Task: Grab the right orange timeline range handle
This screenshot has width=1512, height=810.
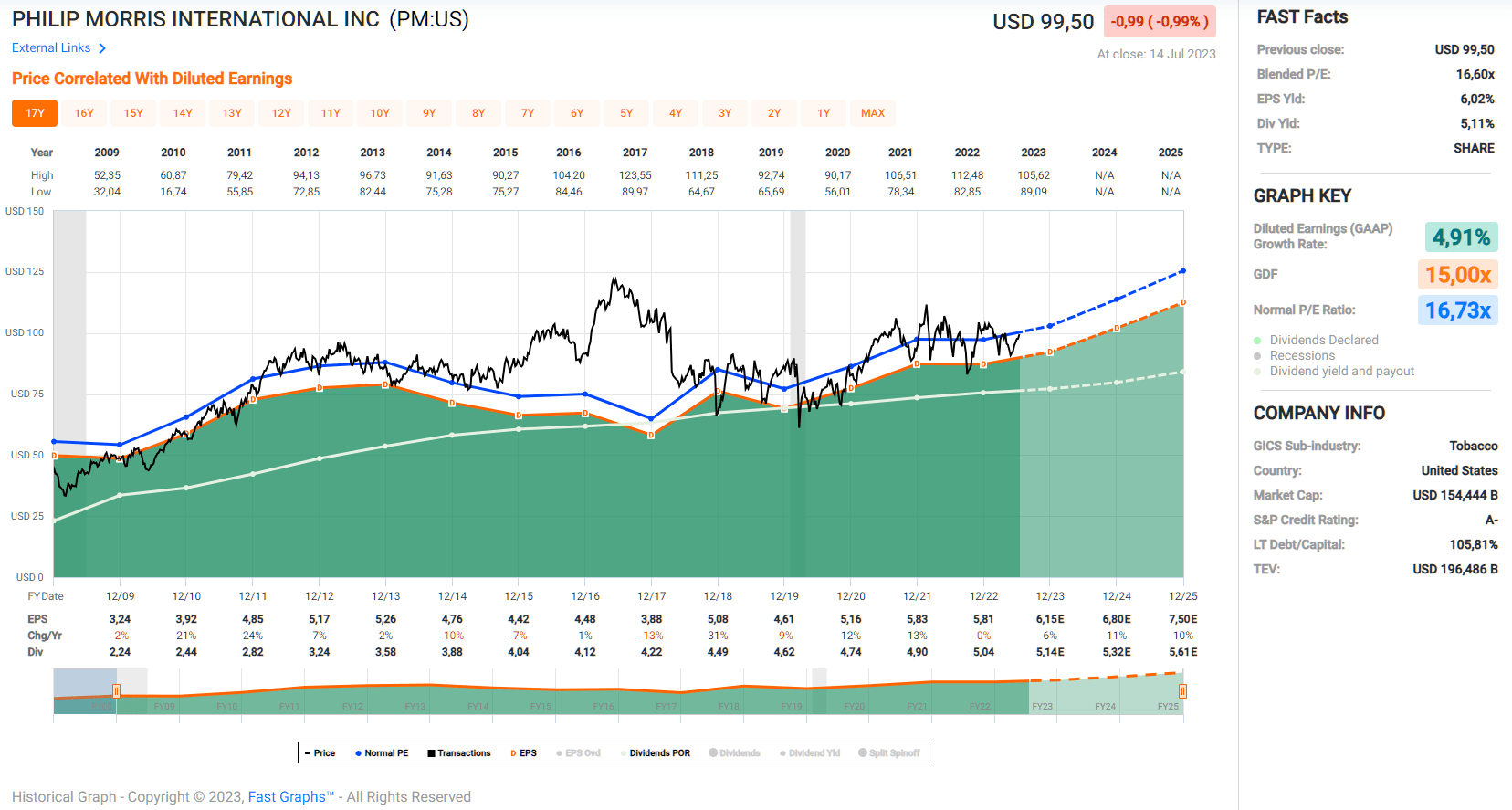Action: [1182, 691]
